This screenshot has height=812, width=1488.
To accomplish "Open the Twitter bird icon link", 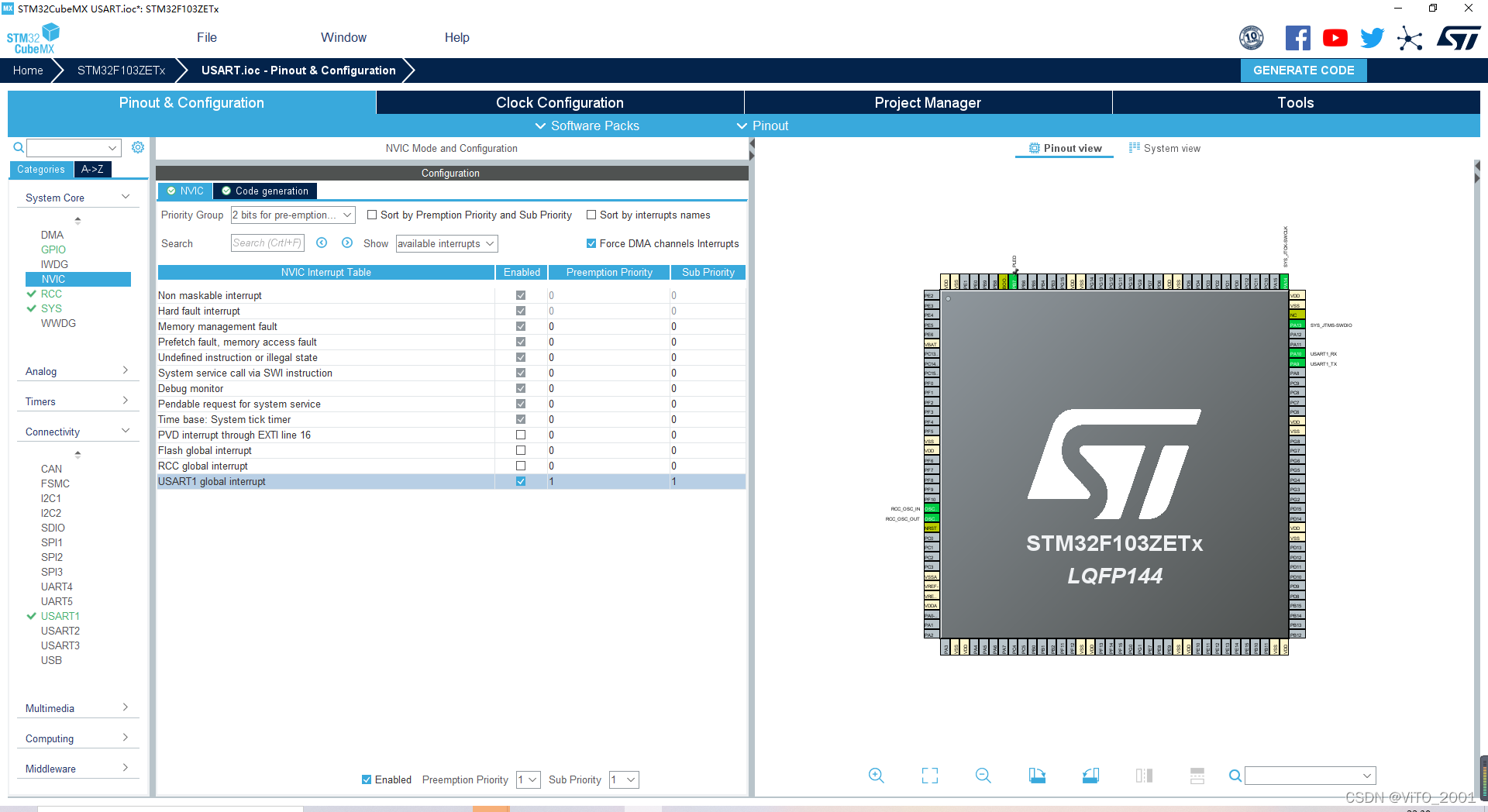I will click(1372, 38).
